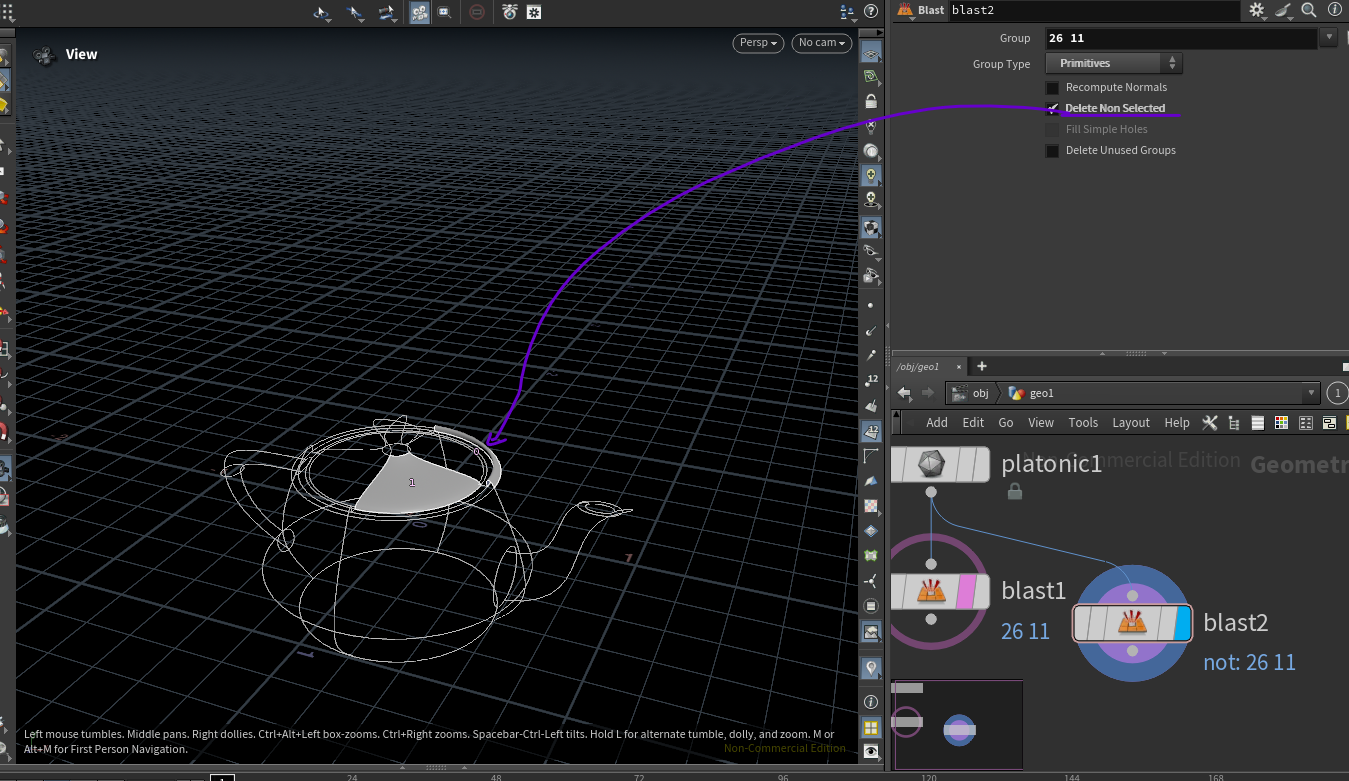Select the view tumble tool icon in top toolbar

(322, 13)
